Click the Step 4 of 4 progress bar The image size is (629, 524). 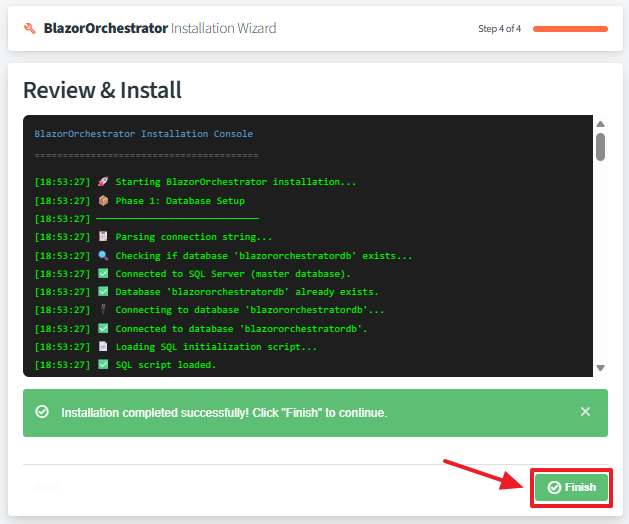tap(570, 28)
